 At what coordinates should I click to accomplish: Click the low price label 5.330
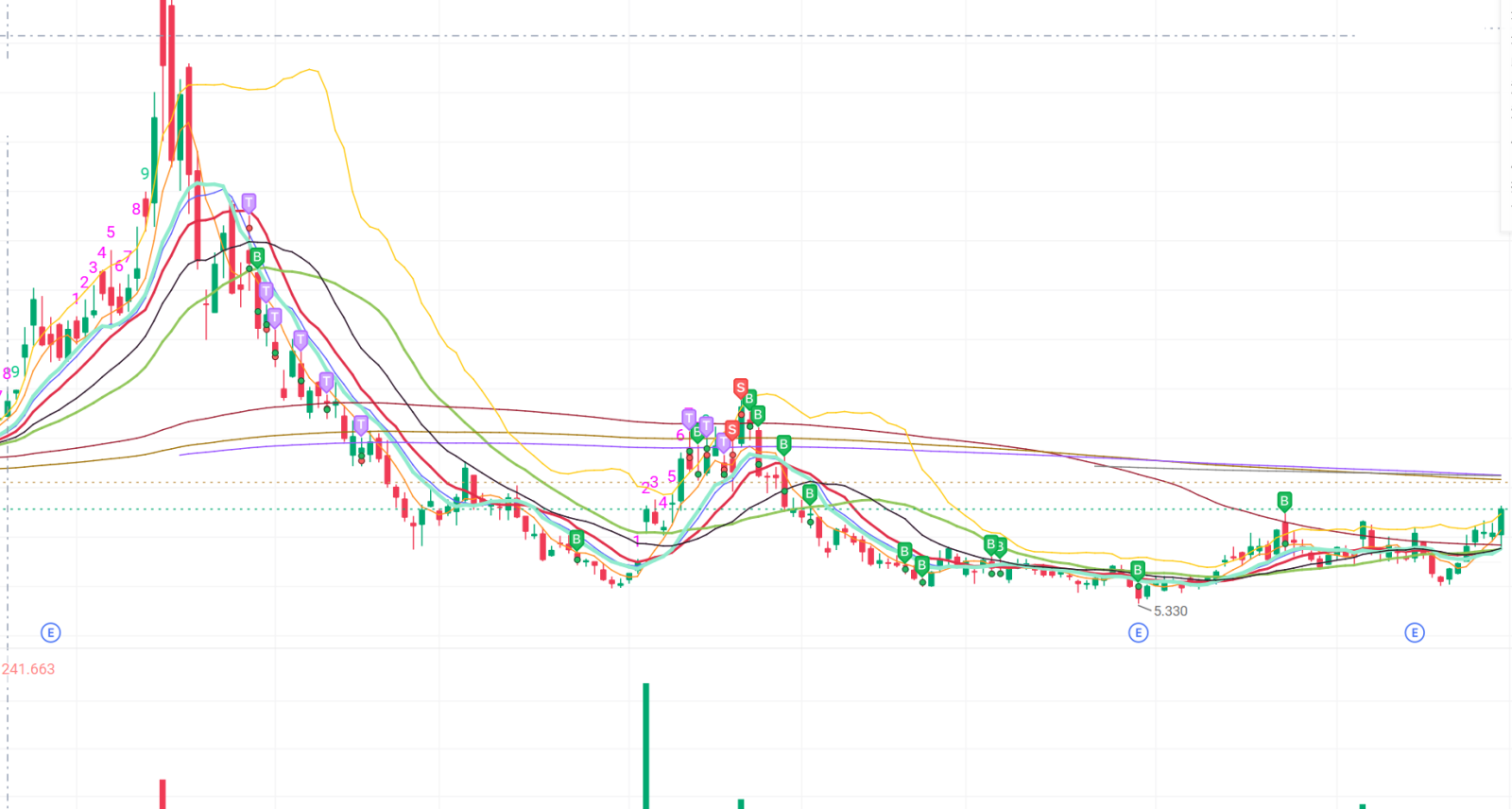click(1171, 611)
